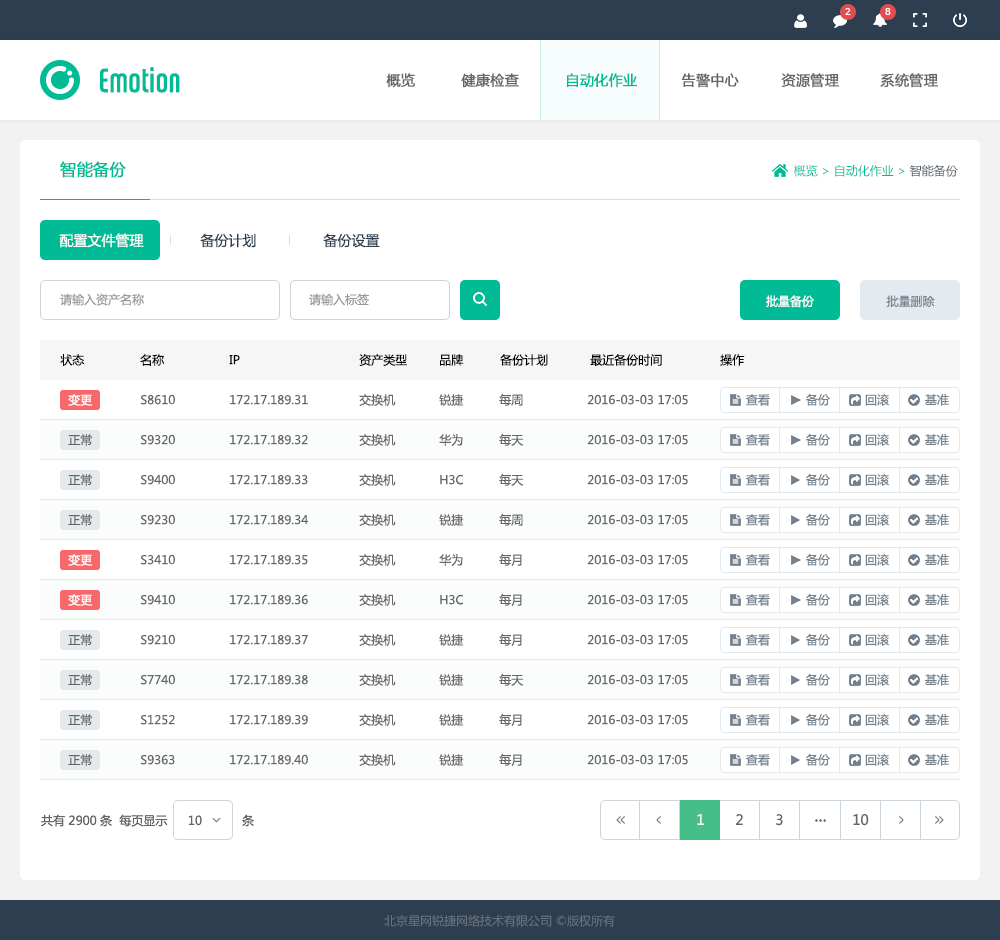
Task: Click 回滚 for device S9400
Action: (869, 480)
